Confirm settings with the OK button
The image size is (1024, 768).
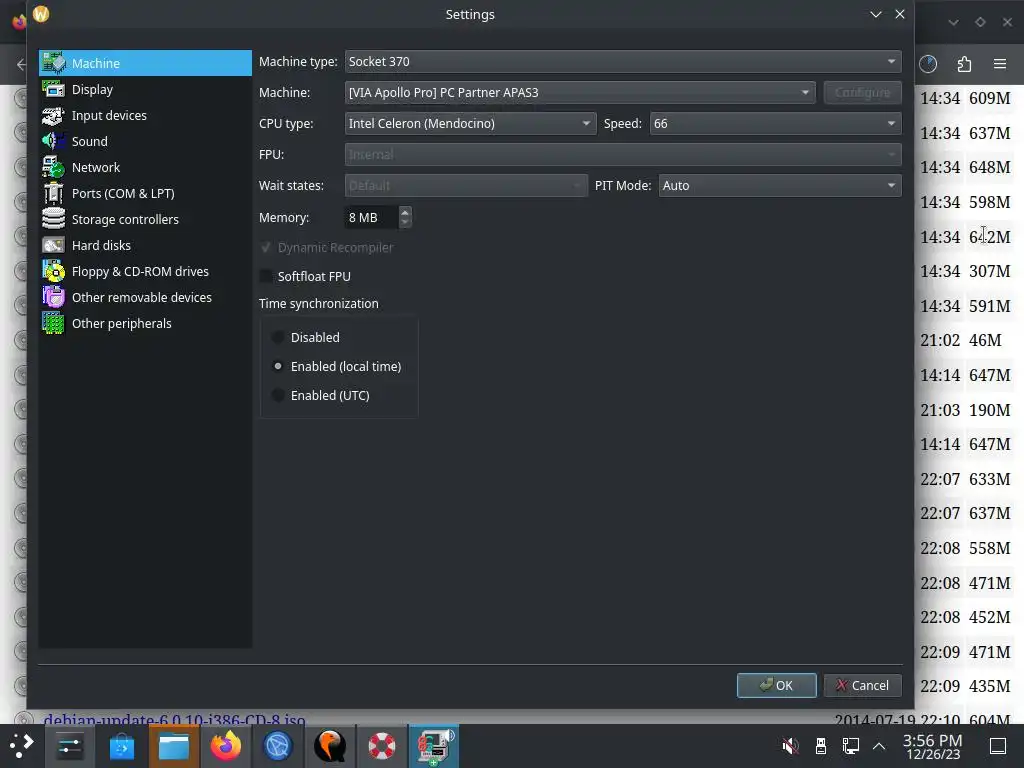coord(776,685)
